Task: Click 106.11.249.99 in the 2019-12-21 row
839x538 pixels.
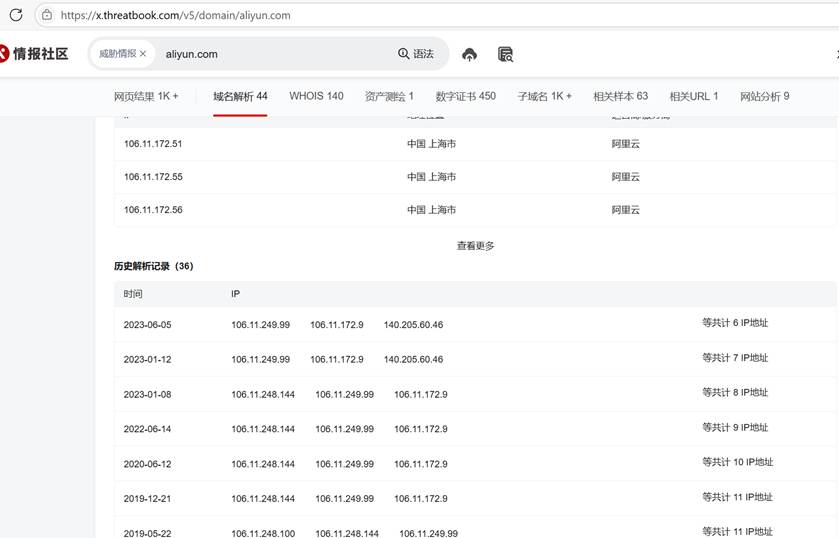Action: (x=345, y=499)
